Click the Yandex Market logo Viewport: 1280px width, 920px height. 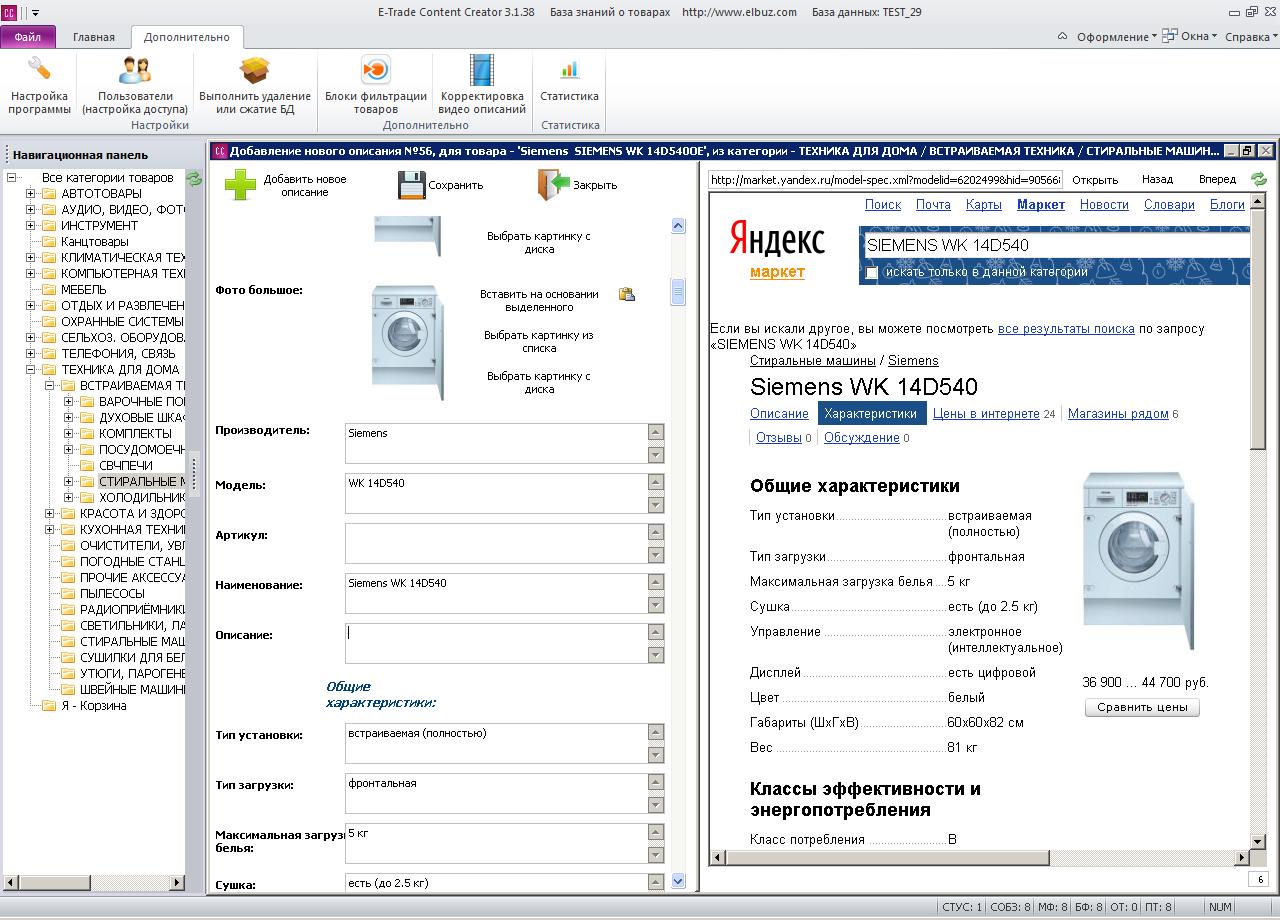coord(777,250)
